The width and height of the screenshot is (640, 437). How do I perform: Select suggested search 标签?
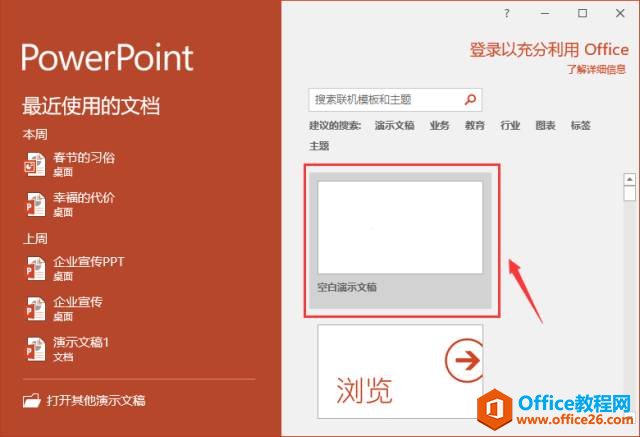(x=581, y=126)
